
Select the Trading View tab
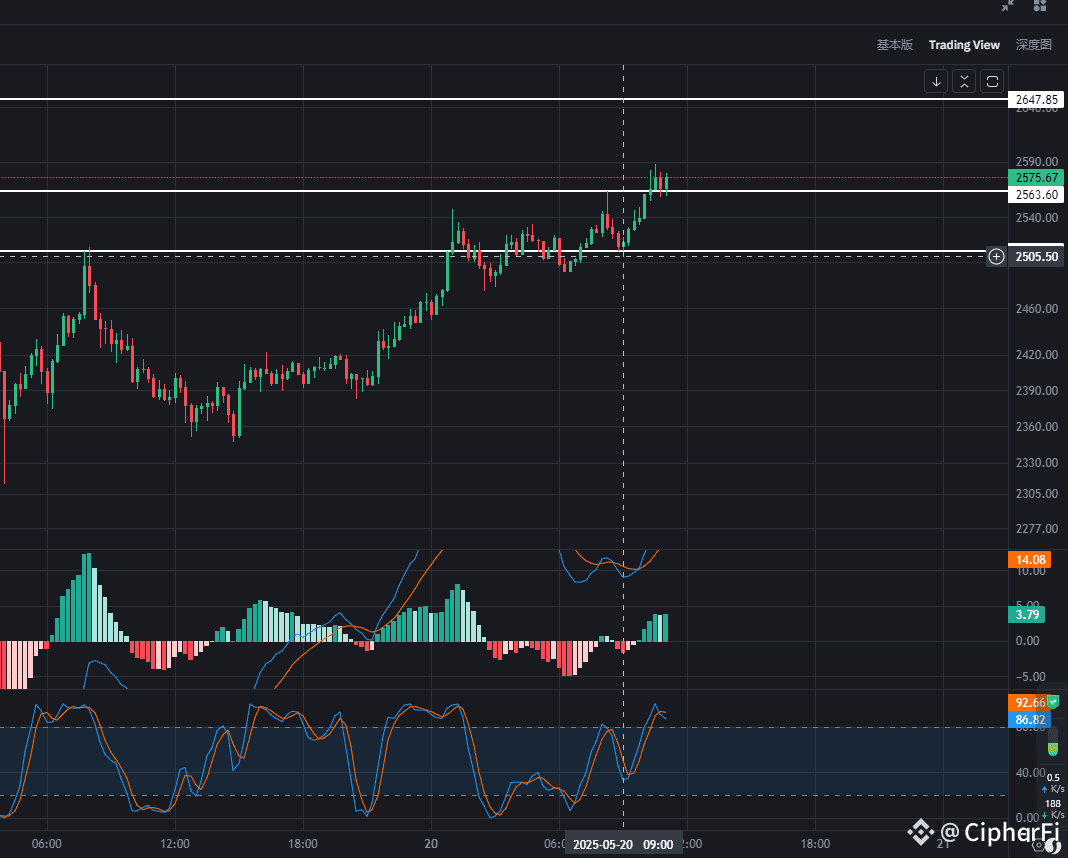click(x=964, y=45)
